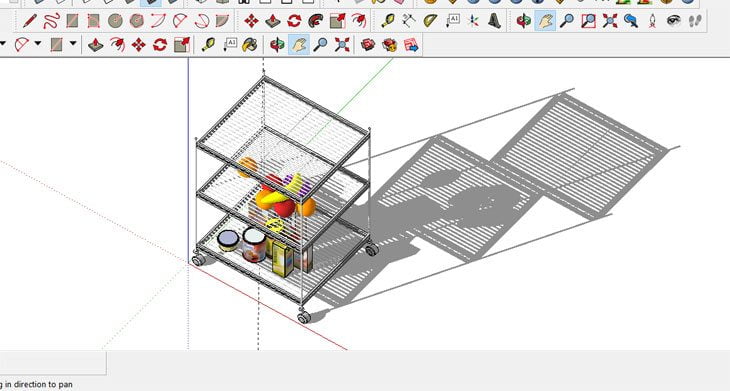Select the Position Camera tool

[652, 21]
